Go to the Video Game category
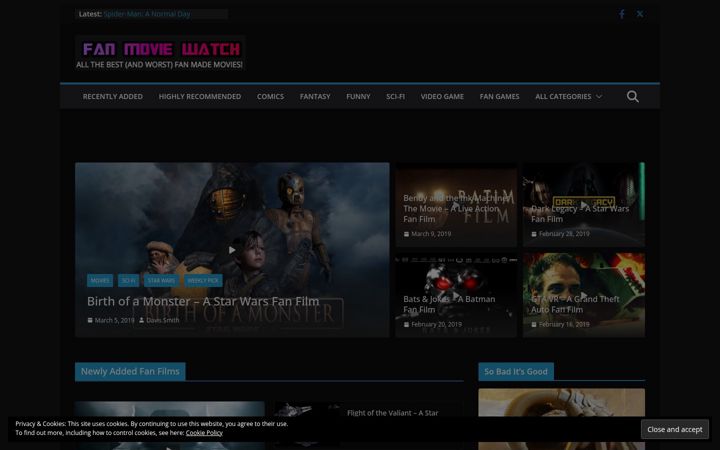This screenshot has height=450, width=720. tap(442, 96)
